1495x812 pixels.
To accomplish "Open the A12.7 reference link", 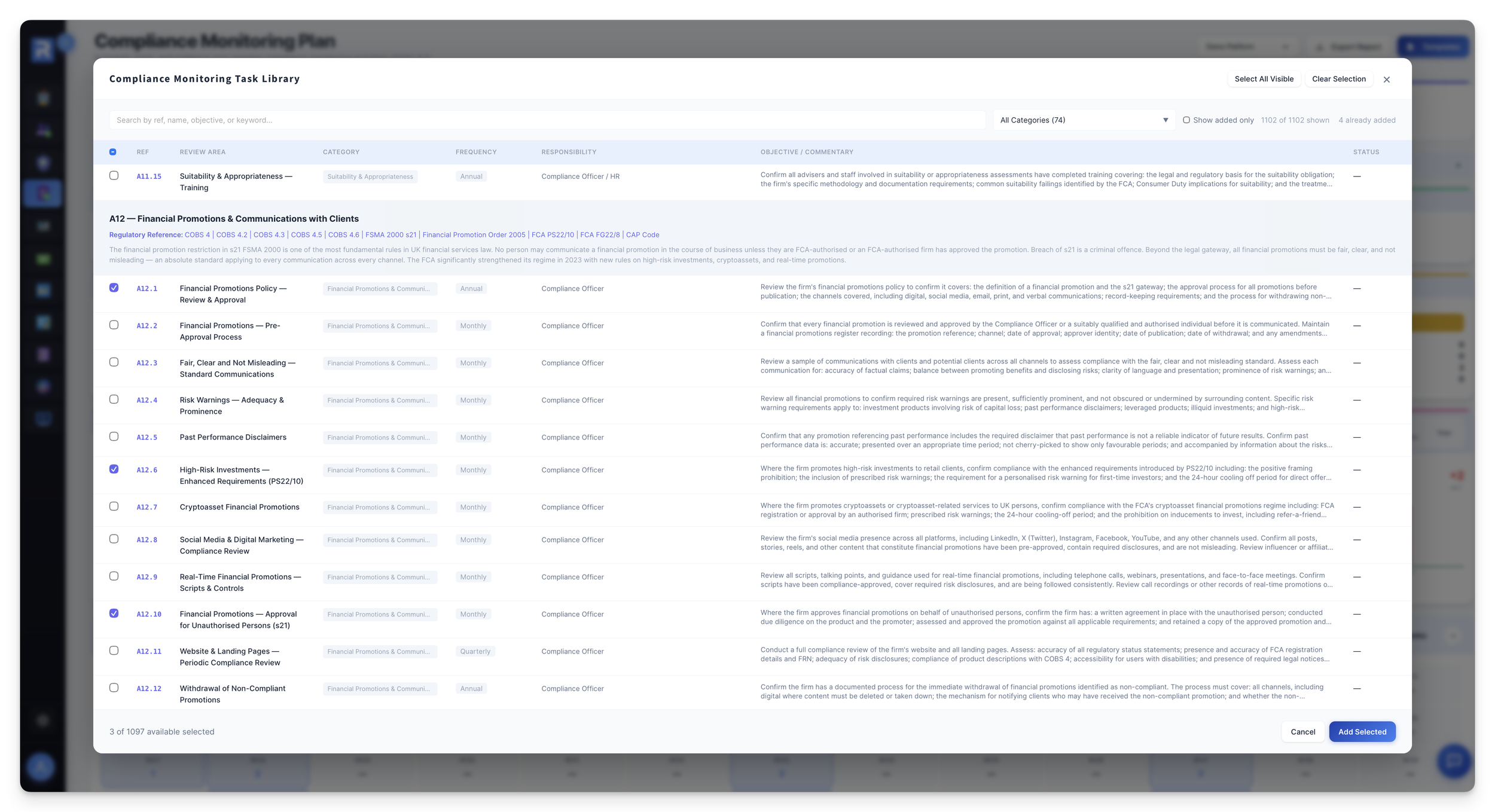I will coord(147,507).
